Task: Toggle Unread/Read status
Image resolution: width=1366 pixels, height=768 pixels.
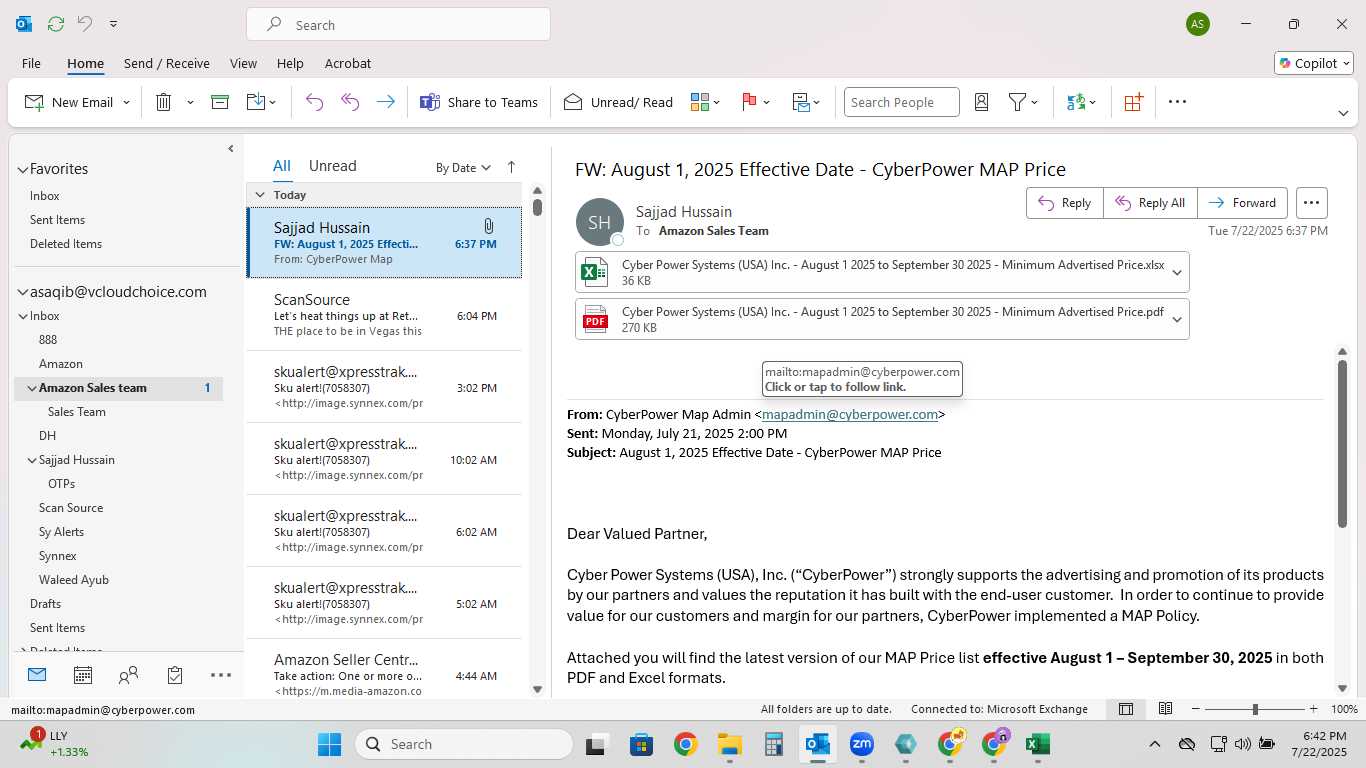Action: tap(618, 102)
